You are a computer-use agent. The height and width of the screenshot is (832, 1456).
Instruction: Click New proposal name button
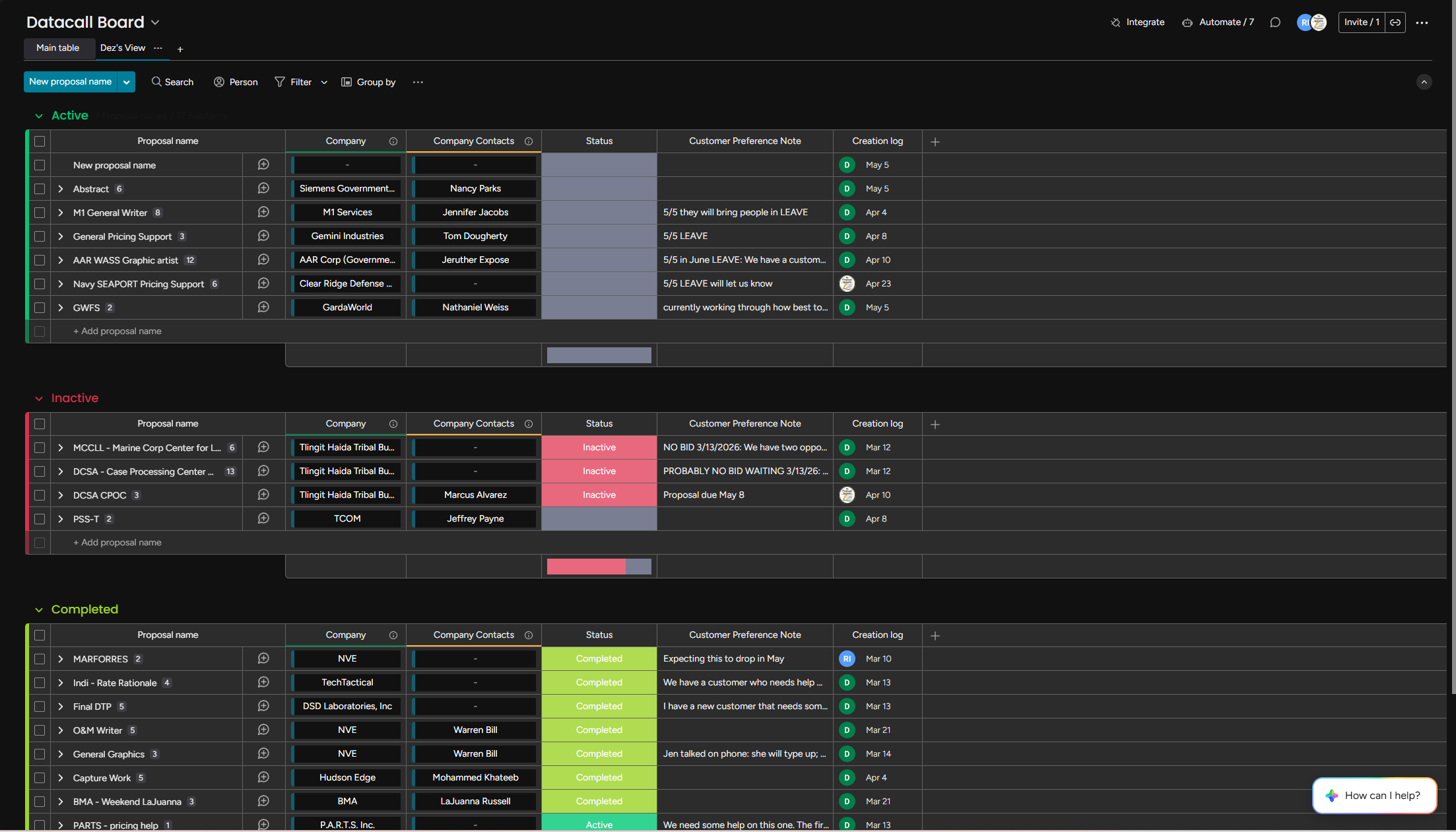tap(71, 82)
